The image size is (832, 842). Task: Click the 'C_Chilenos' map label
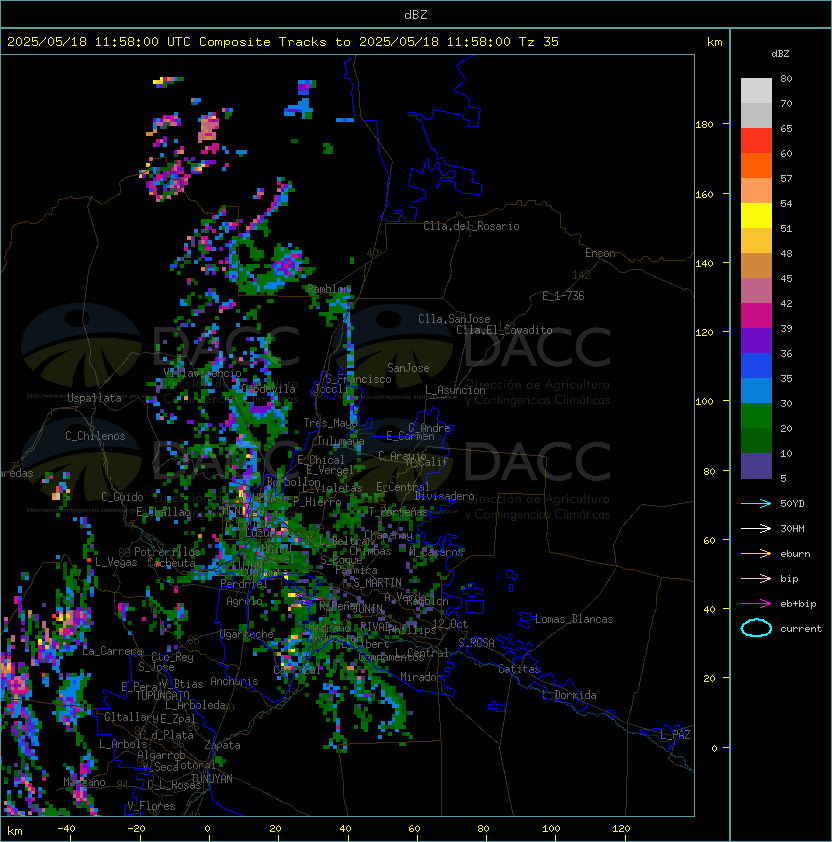coord(95,436)
